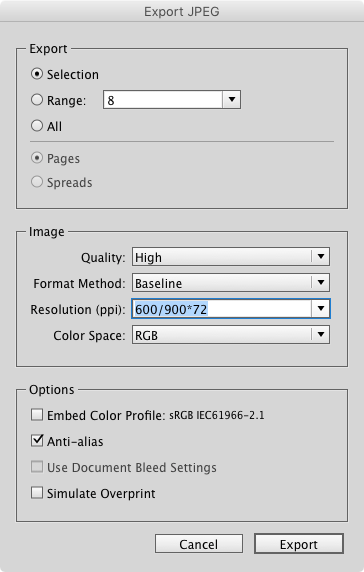Image resolution: width=364 pixels, height=572 pixels.
Task: Enable the Embed Color Profile checkbox
Action: coord(37,415)
